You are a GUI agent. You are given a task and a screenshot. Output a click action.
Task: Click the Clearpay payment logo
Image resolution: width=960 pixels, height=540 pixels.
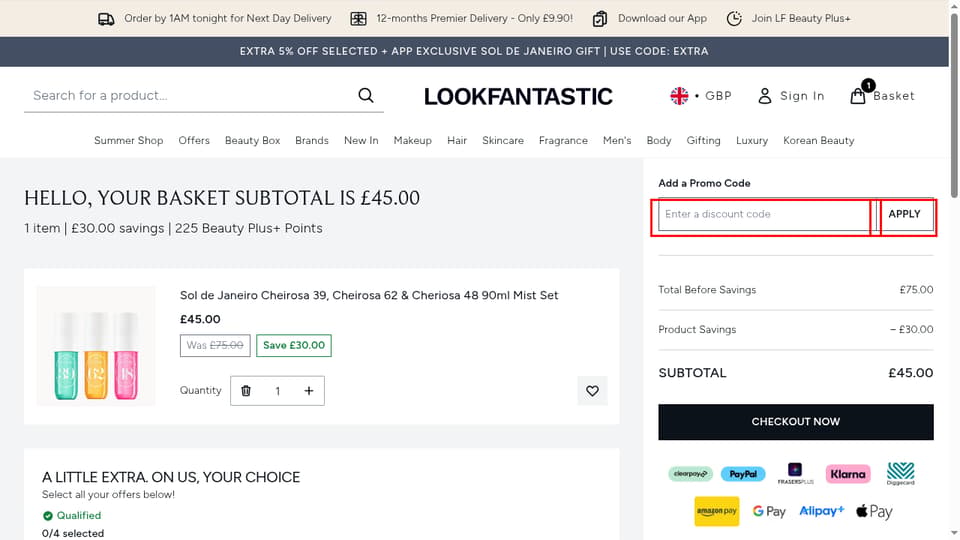[690, 474]
